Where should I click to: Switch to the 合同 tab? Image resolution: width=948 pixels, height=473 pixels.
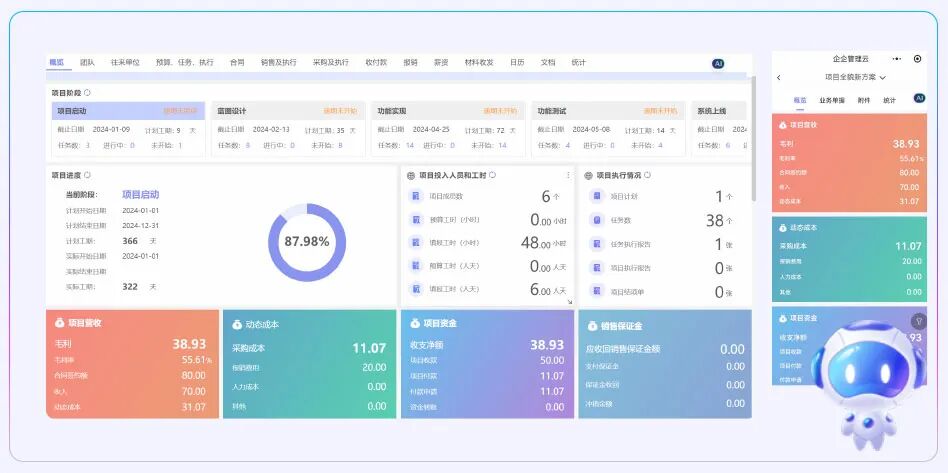237,62
